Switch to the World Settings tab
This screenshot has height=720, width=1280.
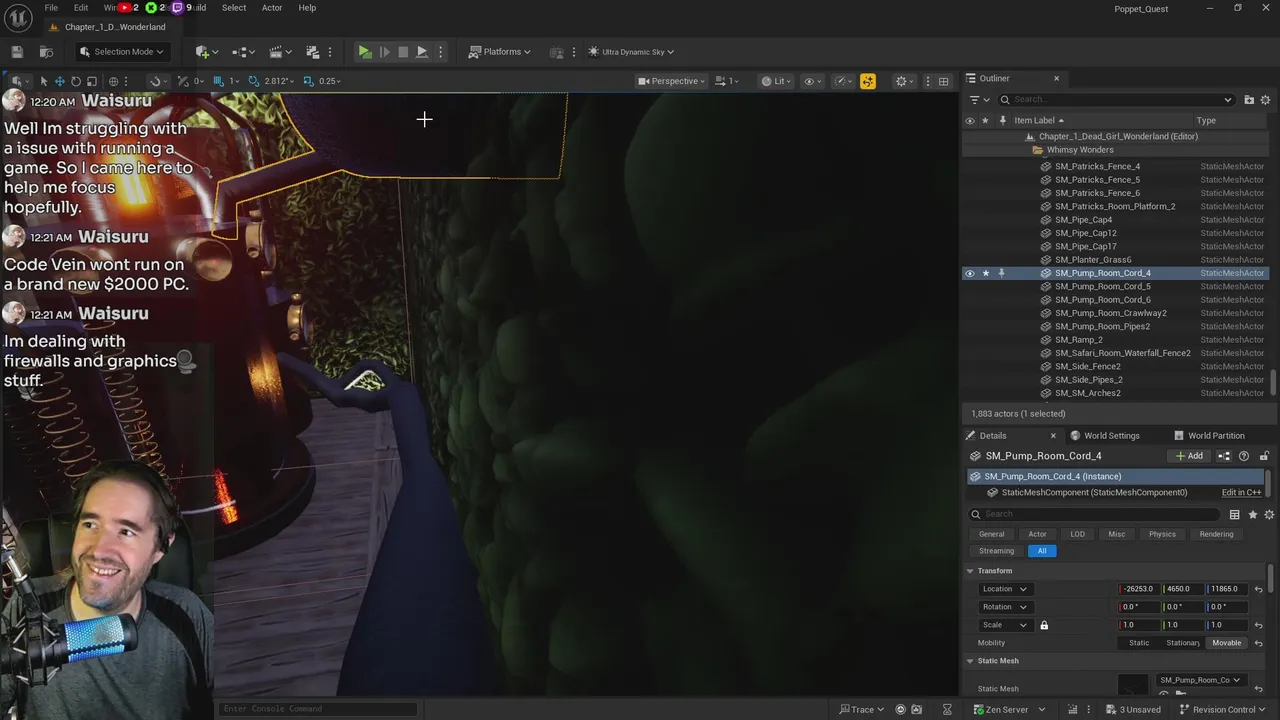[x=1104, y=436]
